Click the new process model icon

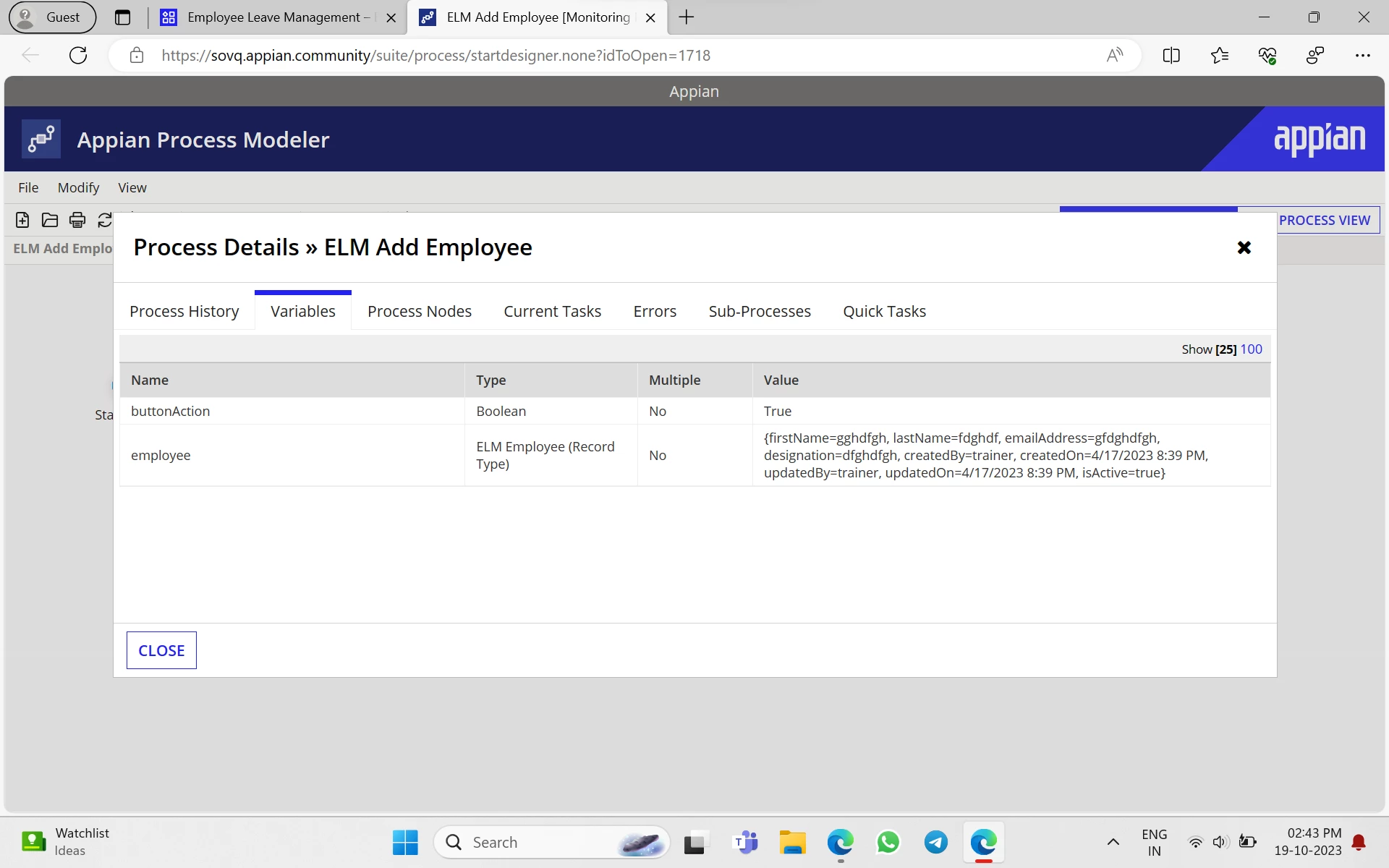click(22, 220)
